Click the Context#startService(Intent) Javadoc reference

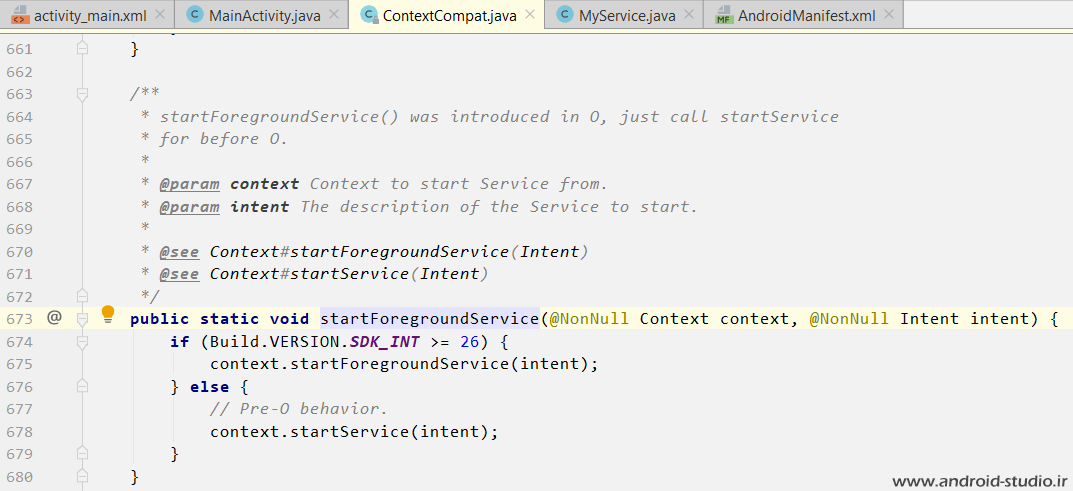pos(349,274)
